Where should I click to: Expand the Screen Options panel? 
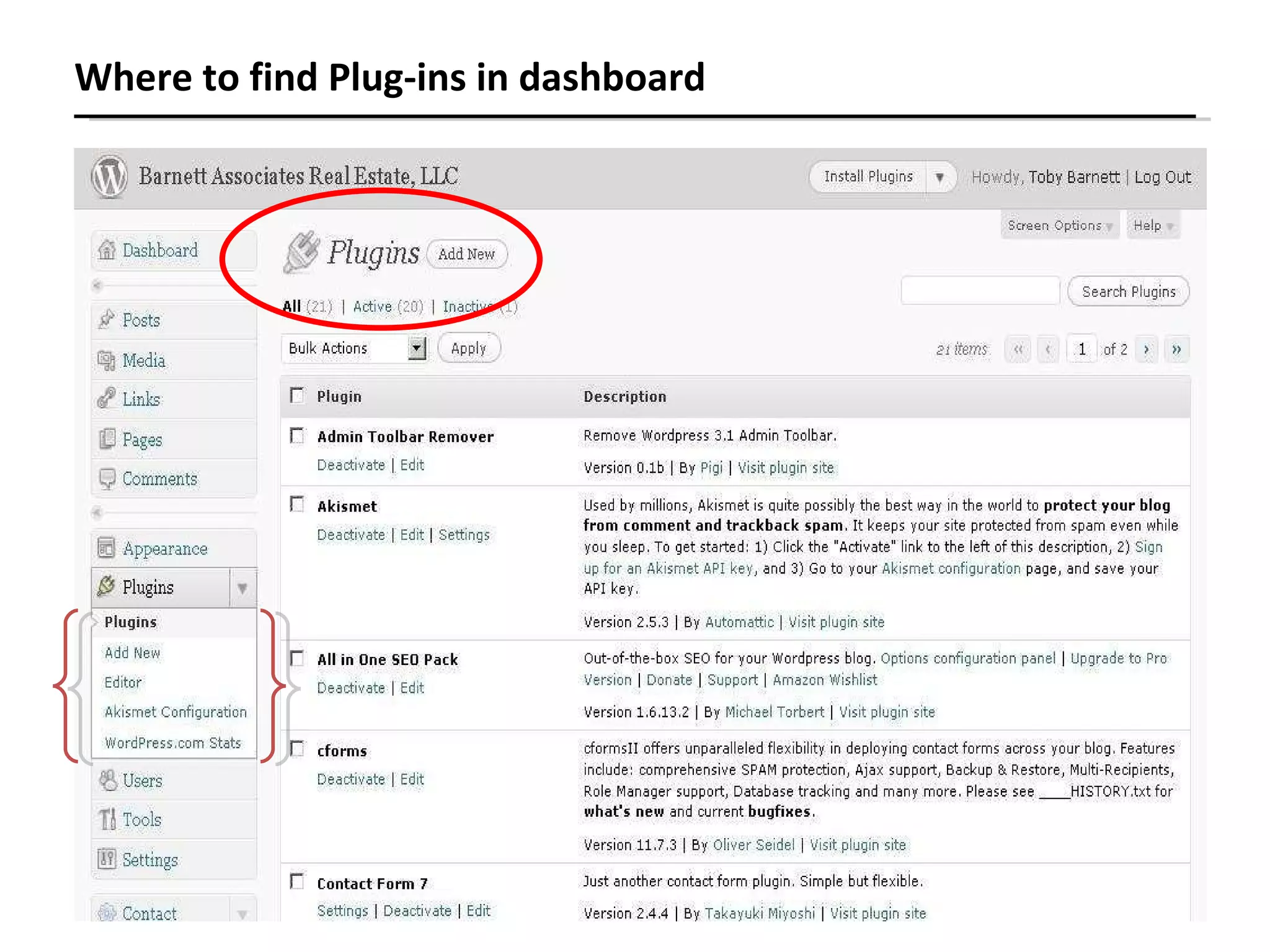click(1060, 226)
